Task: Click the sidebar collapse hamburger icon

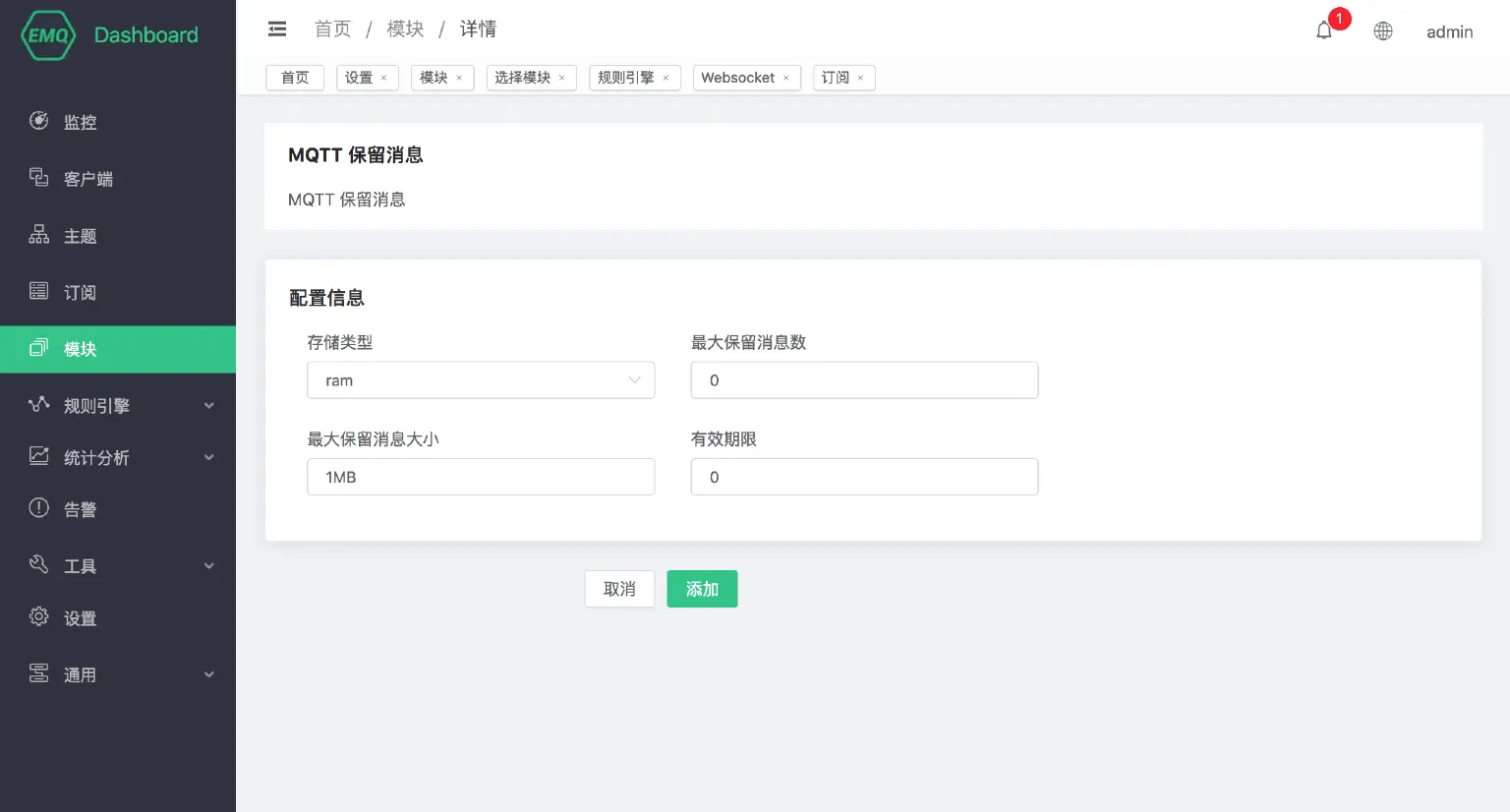Action: 277,29
